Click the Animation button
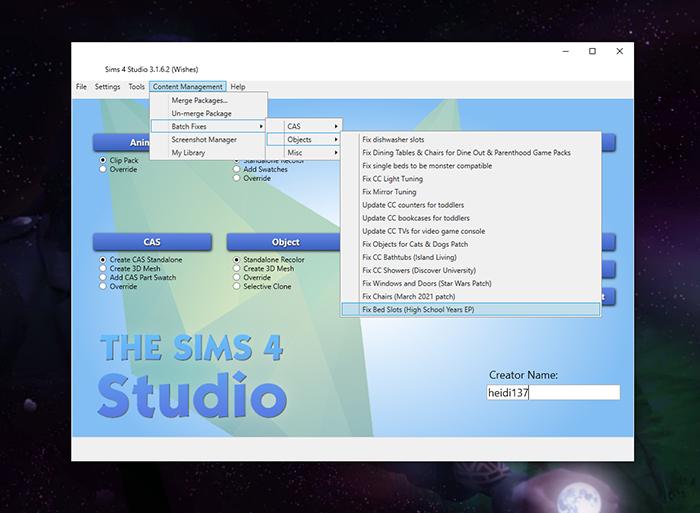This screenshot has height=513, width=700. pos(121,142)
